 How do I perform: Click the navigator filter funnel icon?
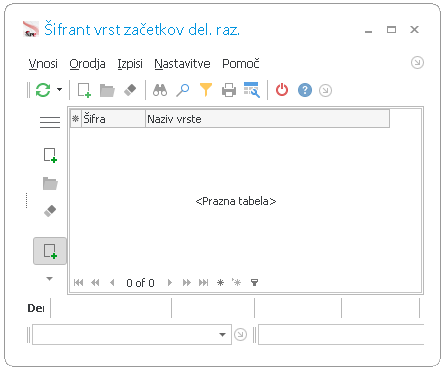pyautogui.click(x=254, y=283)
